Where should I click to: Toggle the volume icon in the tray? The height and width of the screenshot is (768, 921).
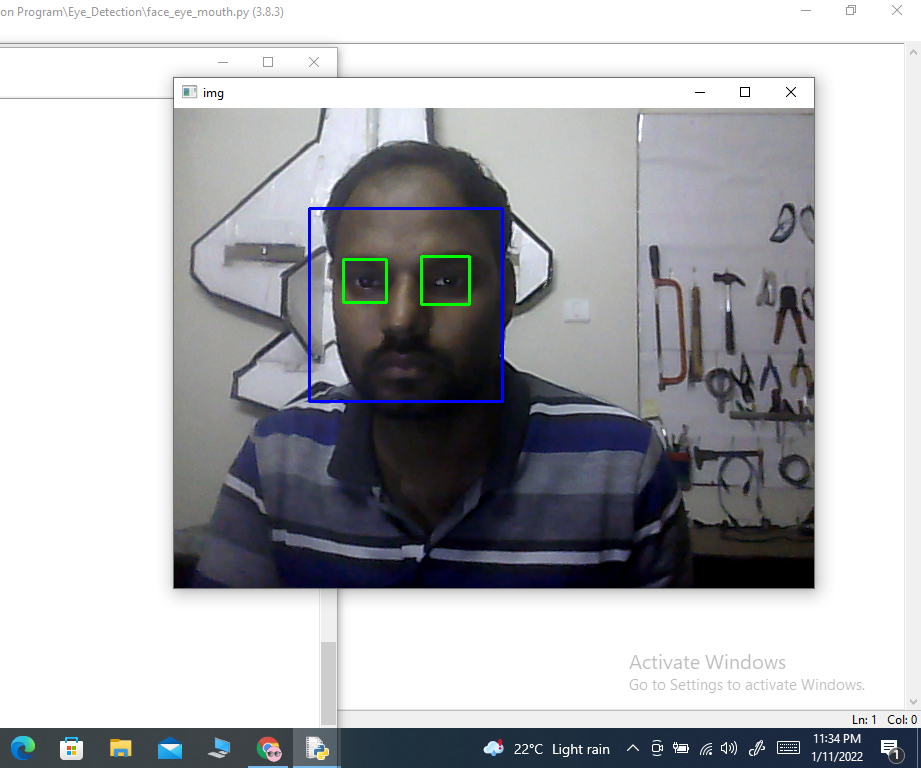tap(729, 748)
